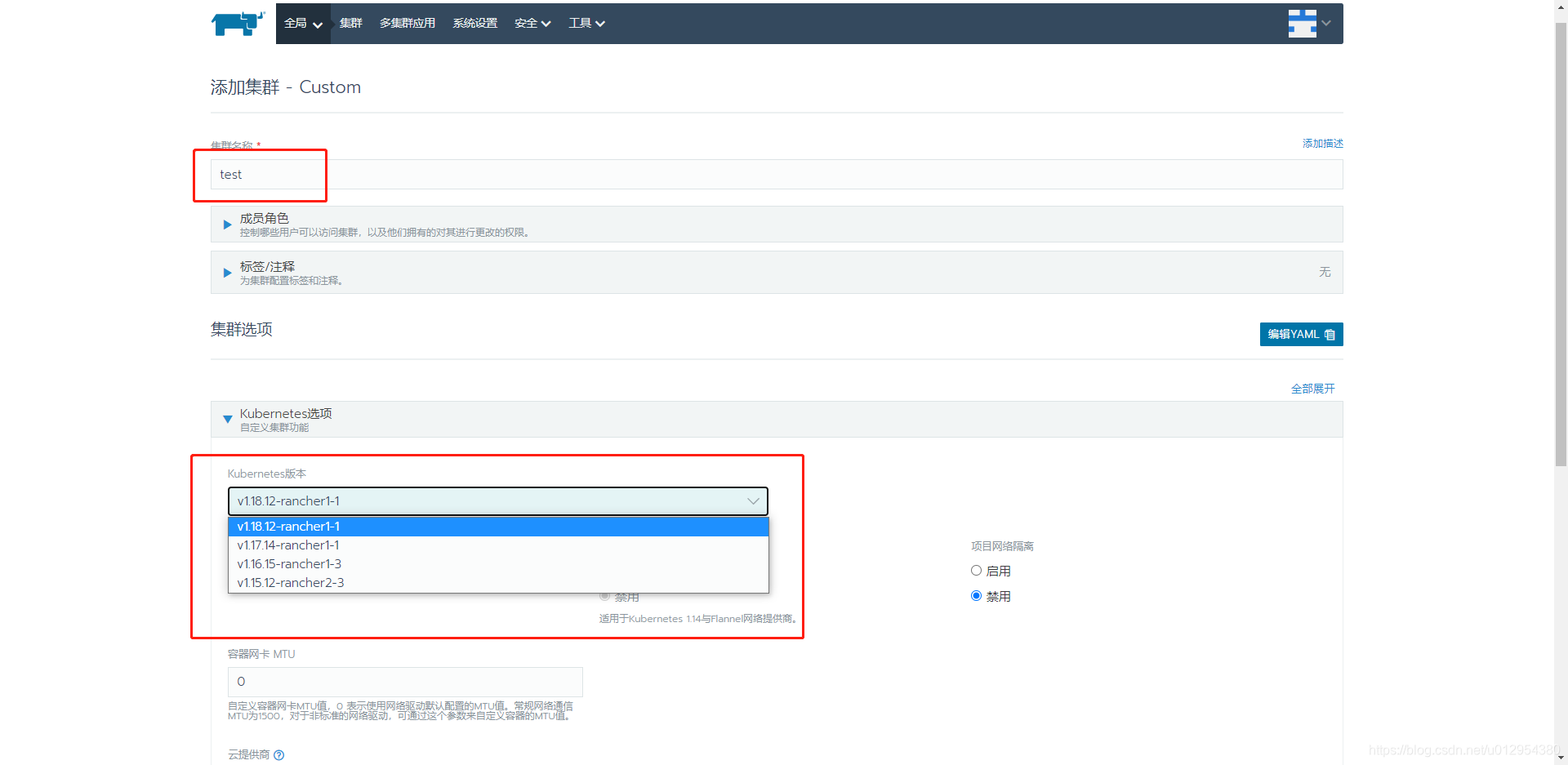Image resolution: width=1568 pixels, height=765 pixels.
Task: Click the 全部展开 link
Action: point(1312,389)
